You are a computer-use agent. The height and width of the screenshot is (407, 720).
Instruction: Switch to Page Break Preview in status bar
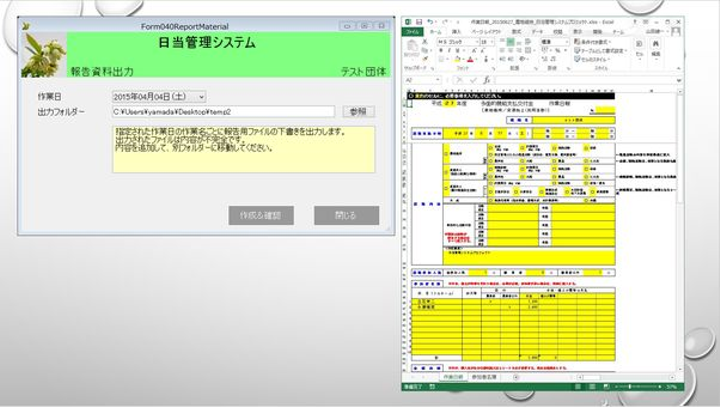pos(606,387)
